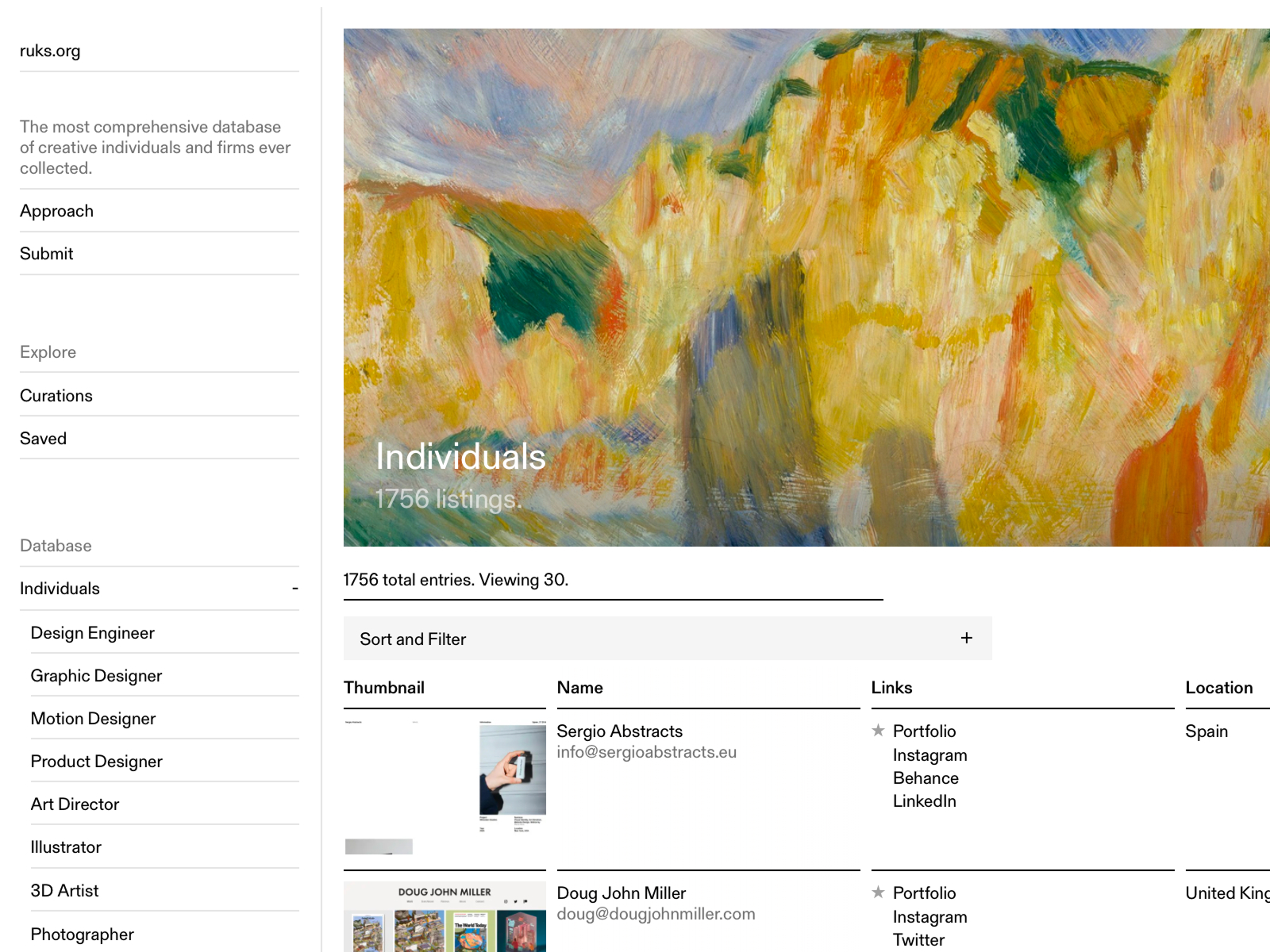Open Curations in the Explore section

[x=56, y=396]
